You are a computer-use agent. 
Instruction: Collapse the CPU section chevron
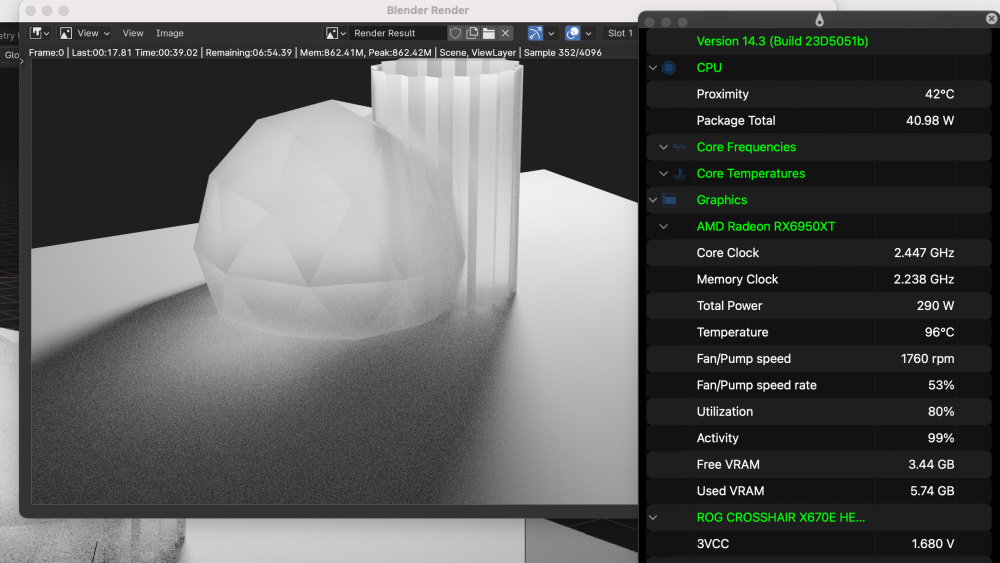tap(652, 68)
